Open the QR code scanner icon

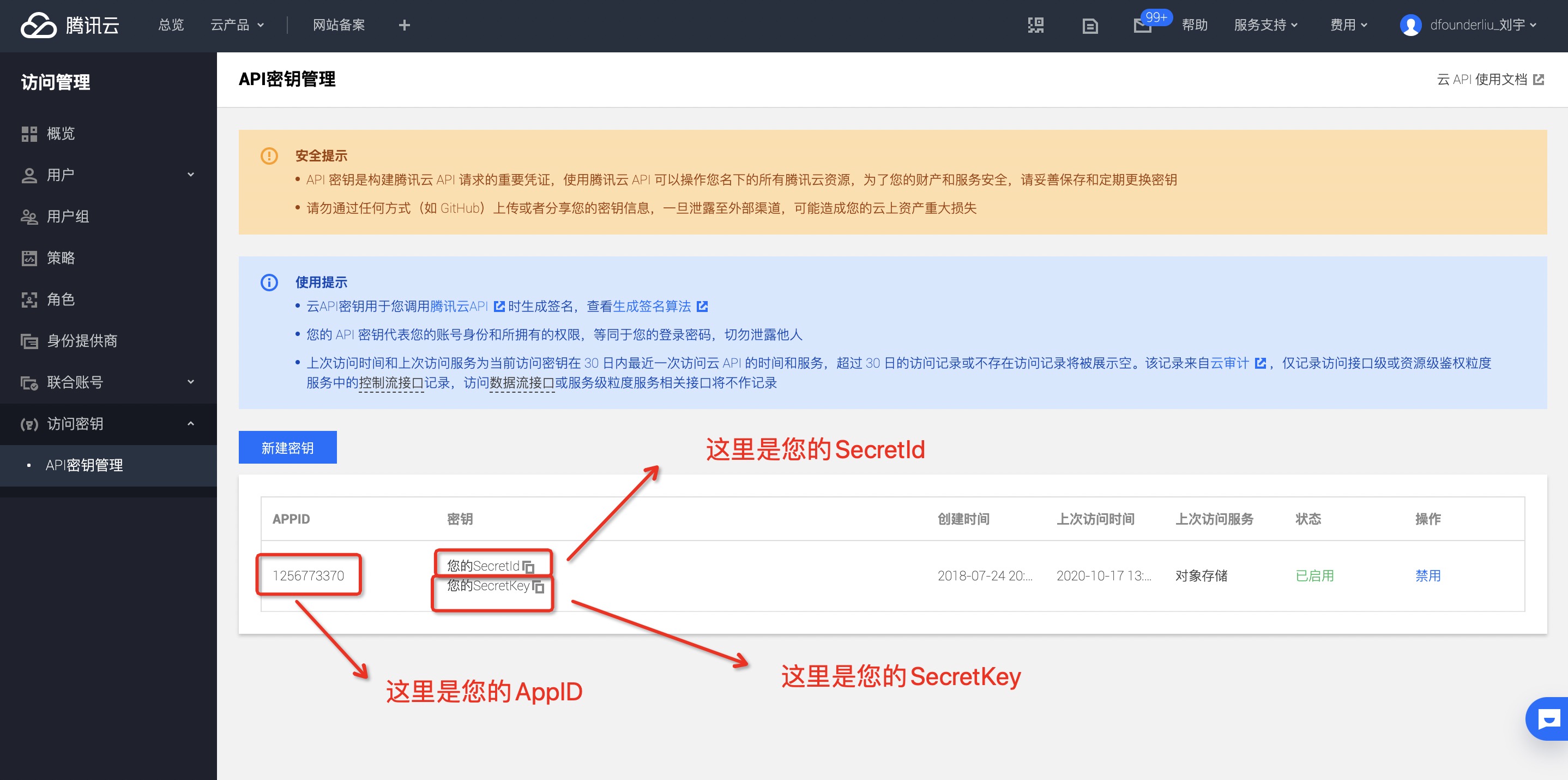click(x=1035, y=26)
